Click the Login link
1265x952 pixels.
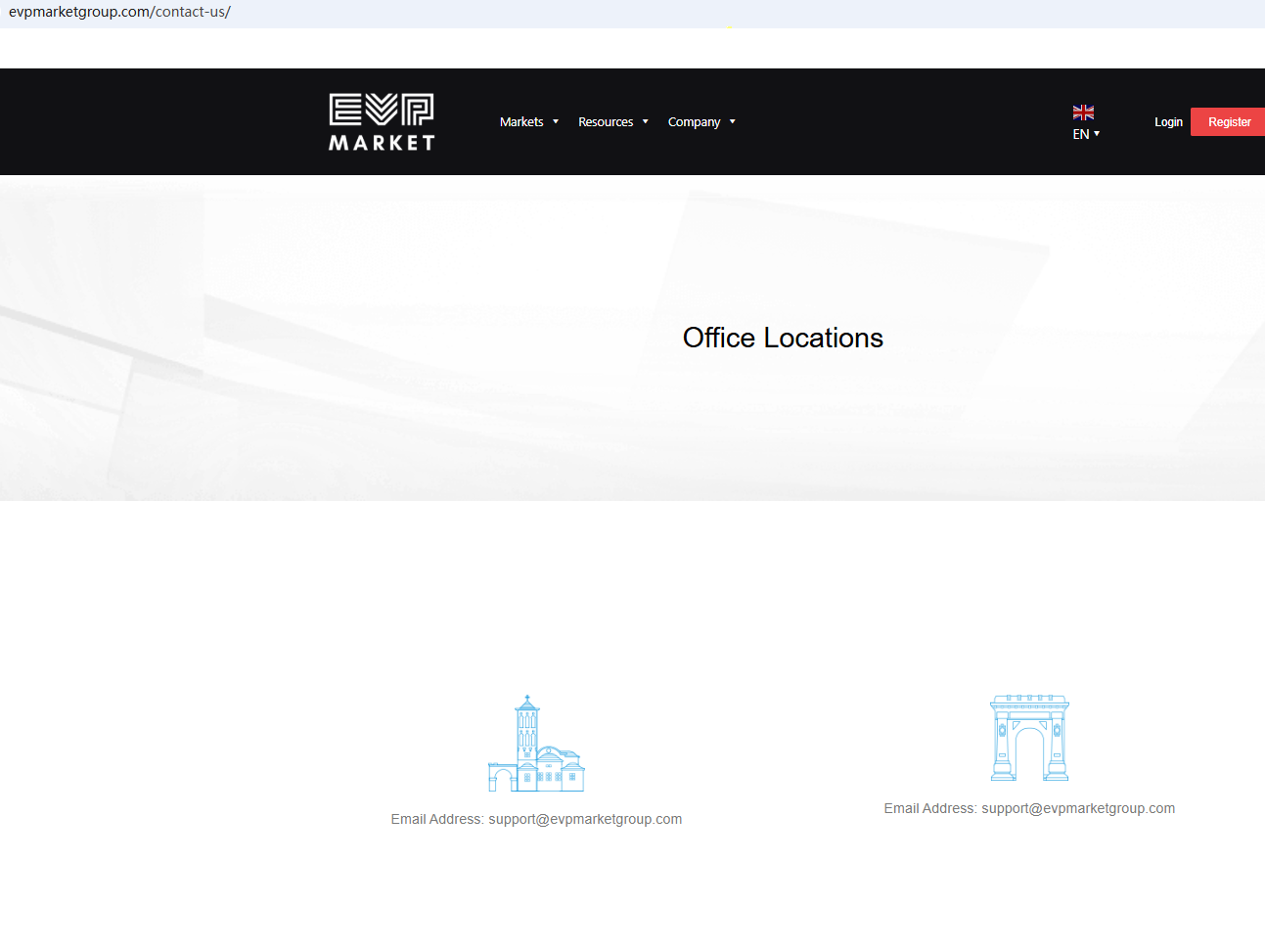coord(1168,122)
